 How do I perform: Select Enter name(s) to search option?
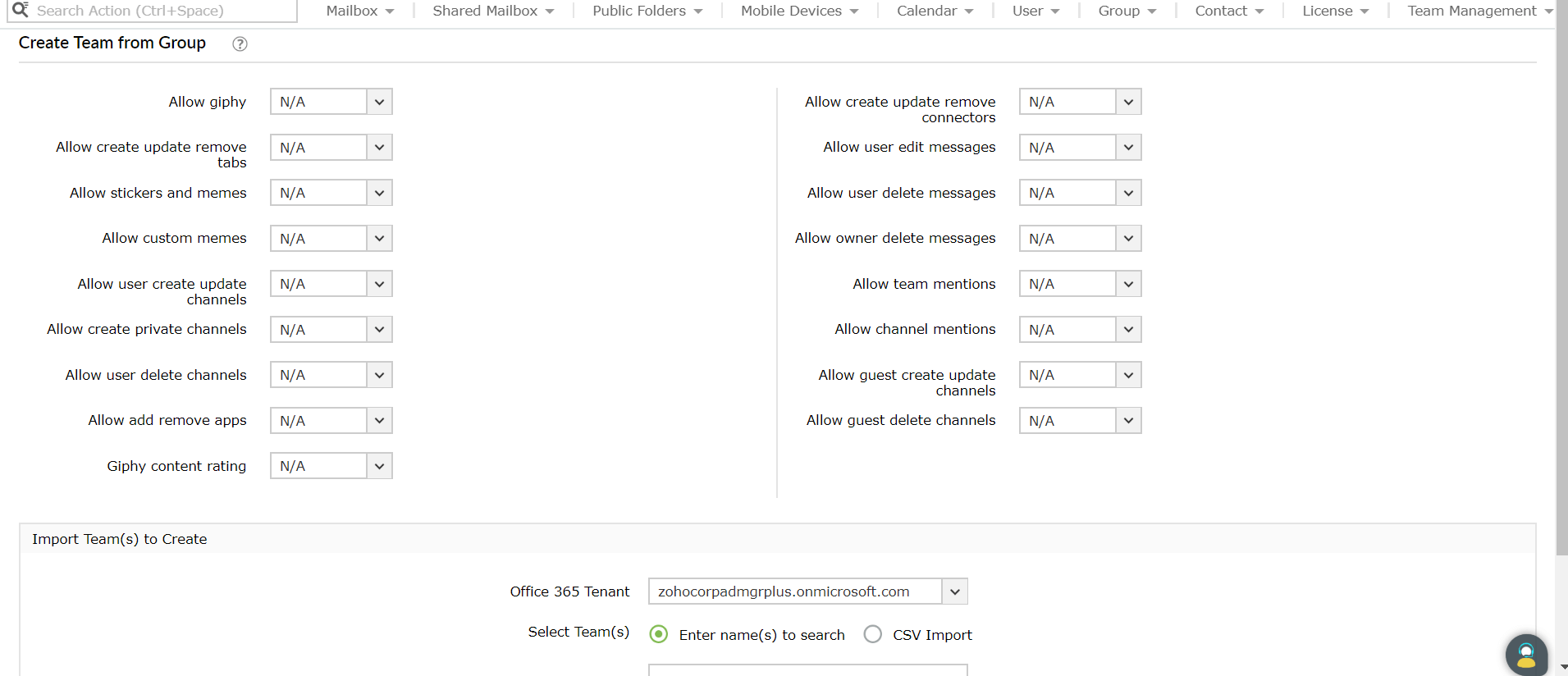click(x=659, y=634)
